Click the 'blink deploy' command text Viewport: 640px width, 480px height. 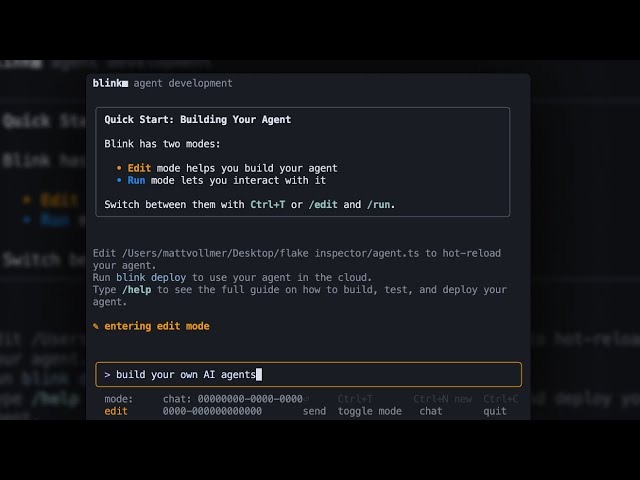(x=151, y=278)
